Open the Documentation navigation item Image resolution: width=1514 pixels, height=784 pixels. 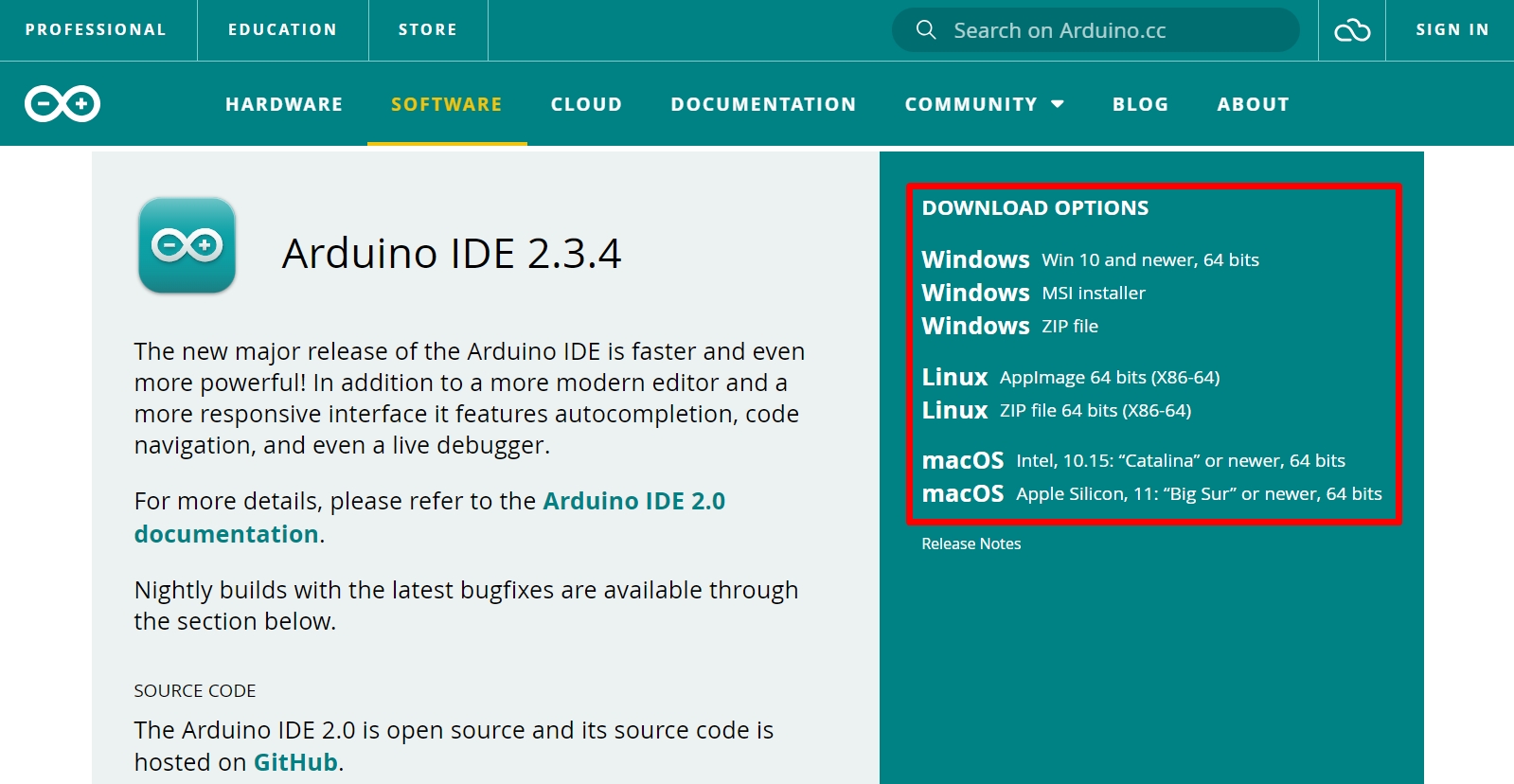point(763,104)
